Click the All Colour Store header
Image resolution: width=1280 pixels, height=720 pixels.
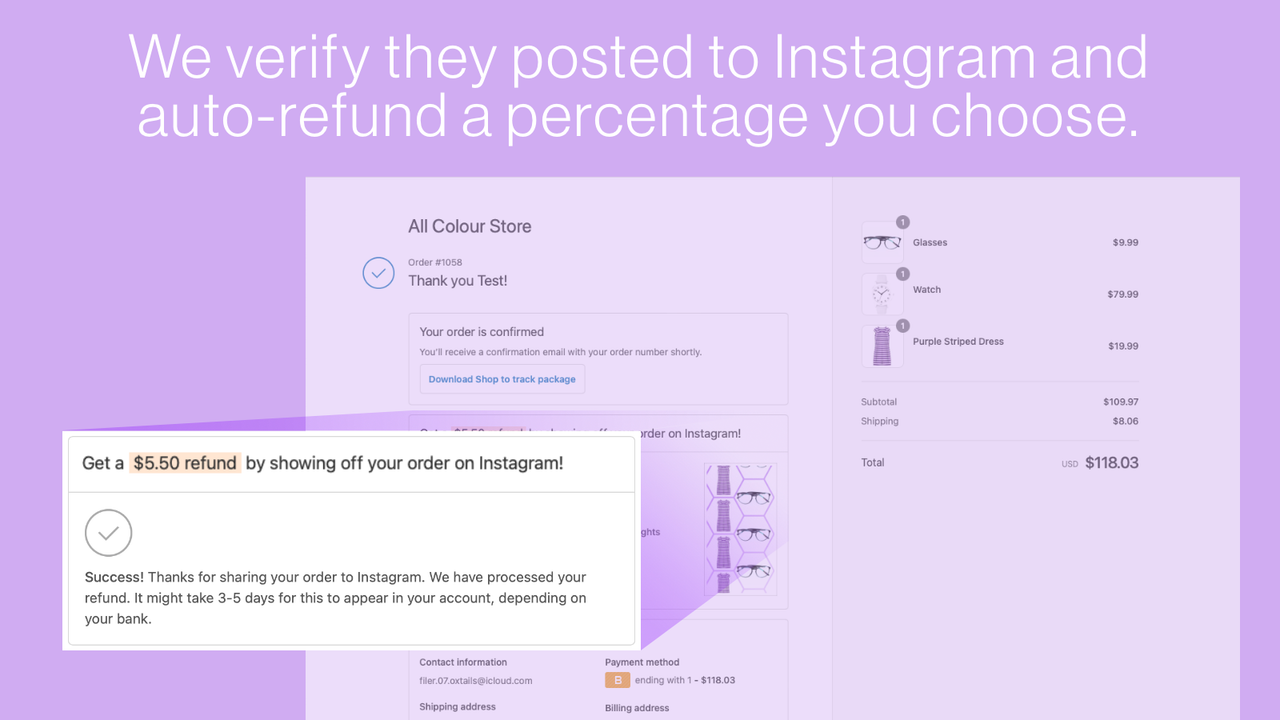469,226
